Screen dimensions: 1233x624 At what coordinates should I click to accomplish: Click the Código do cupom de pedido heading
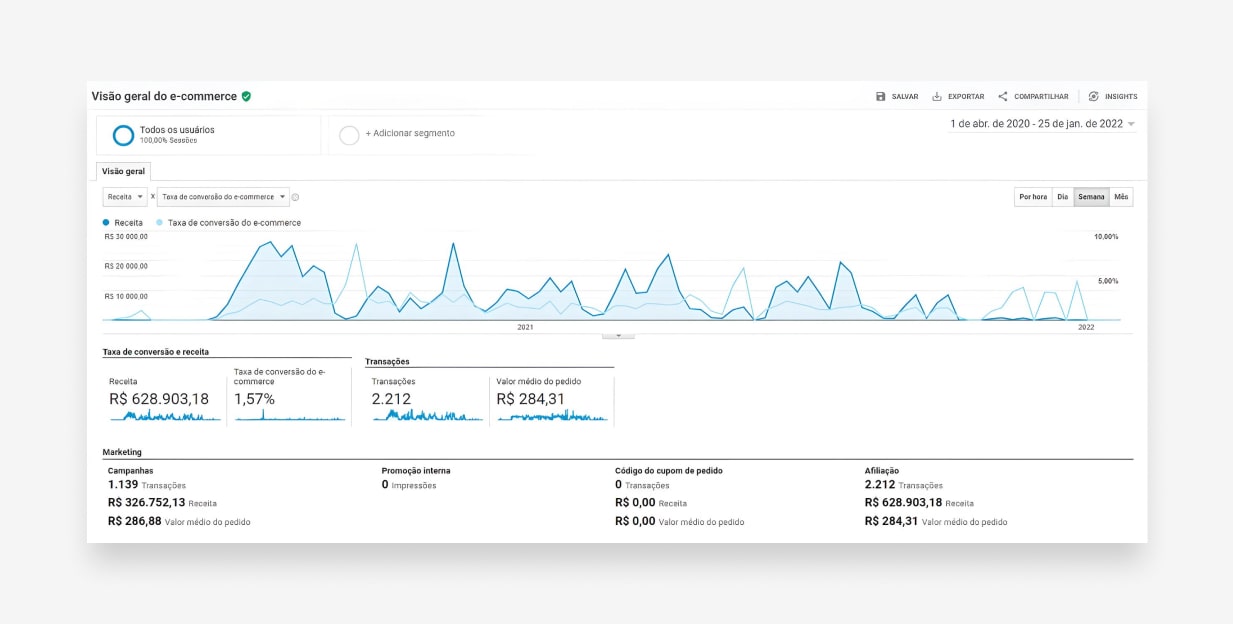coord(669,470)
